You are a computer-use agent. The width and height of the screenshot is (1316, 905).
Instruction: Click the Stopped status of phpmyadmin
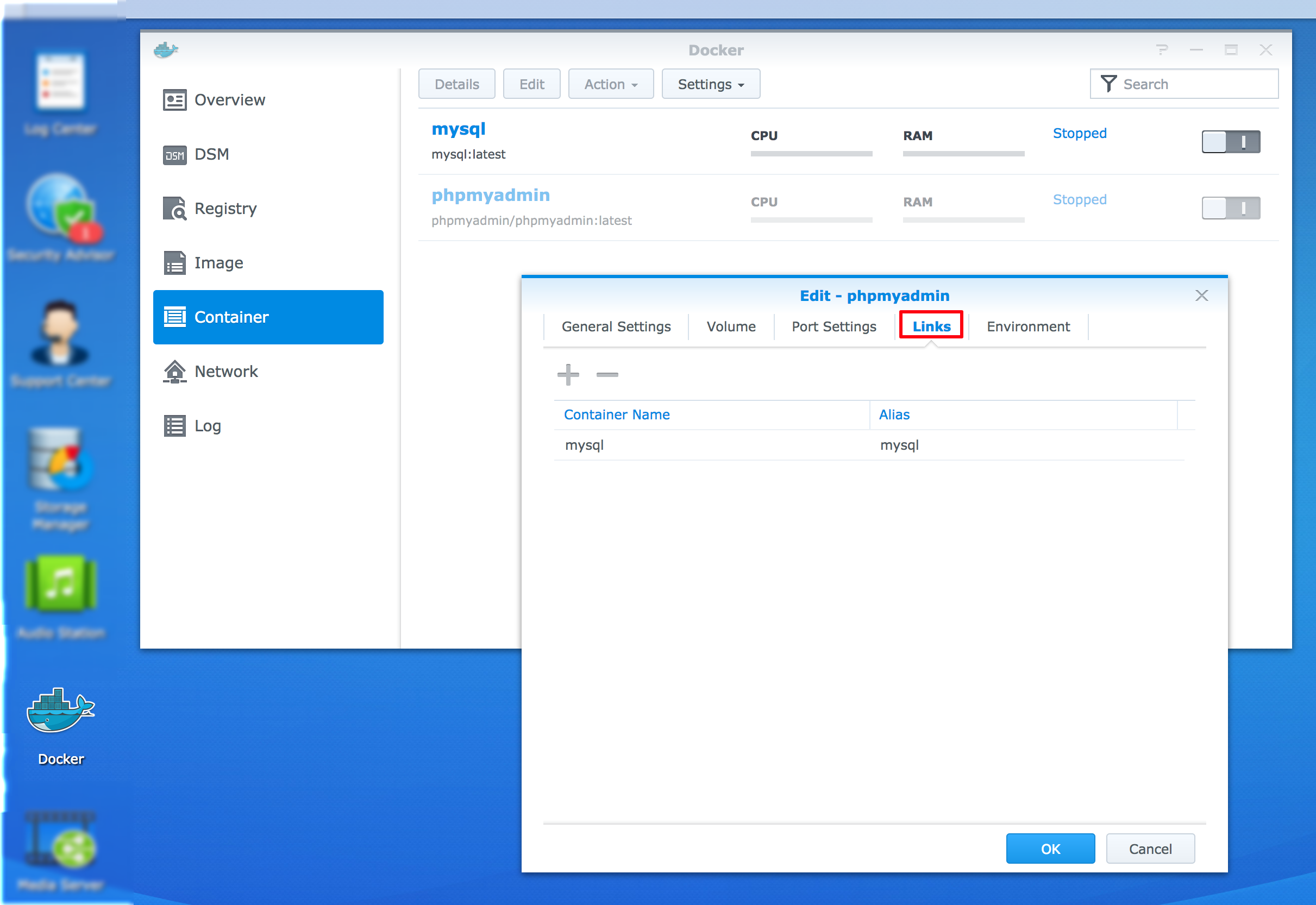tap(1080, 199)
